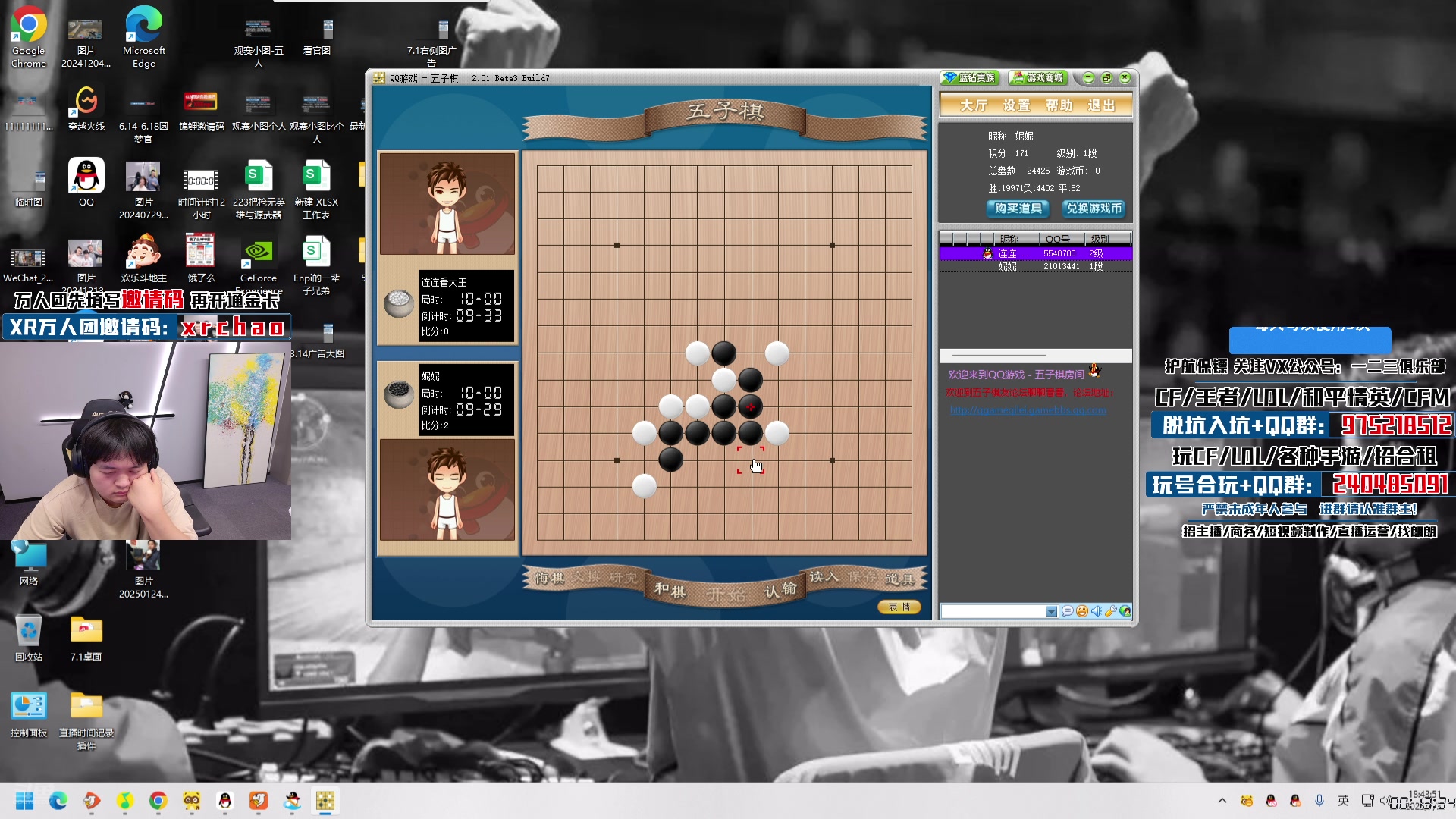Click the globe user profile icon

[1125, 611]
